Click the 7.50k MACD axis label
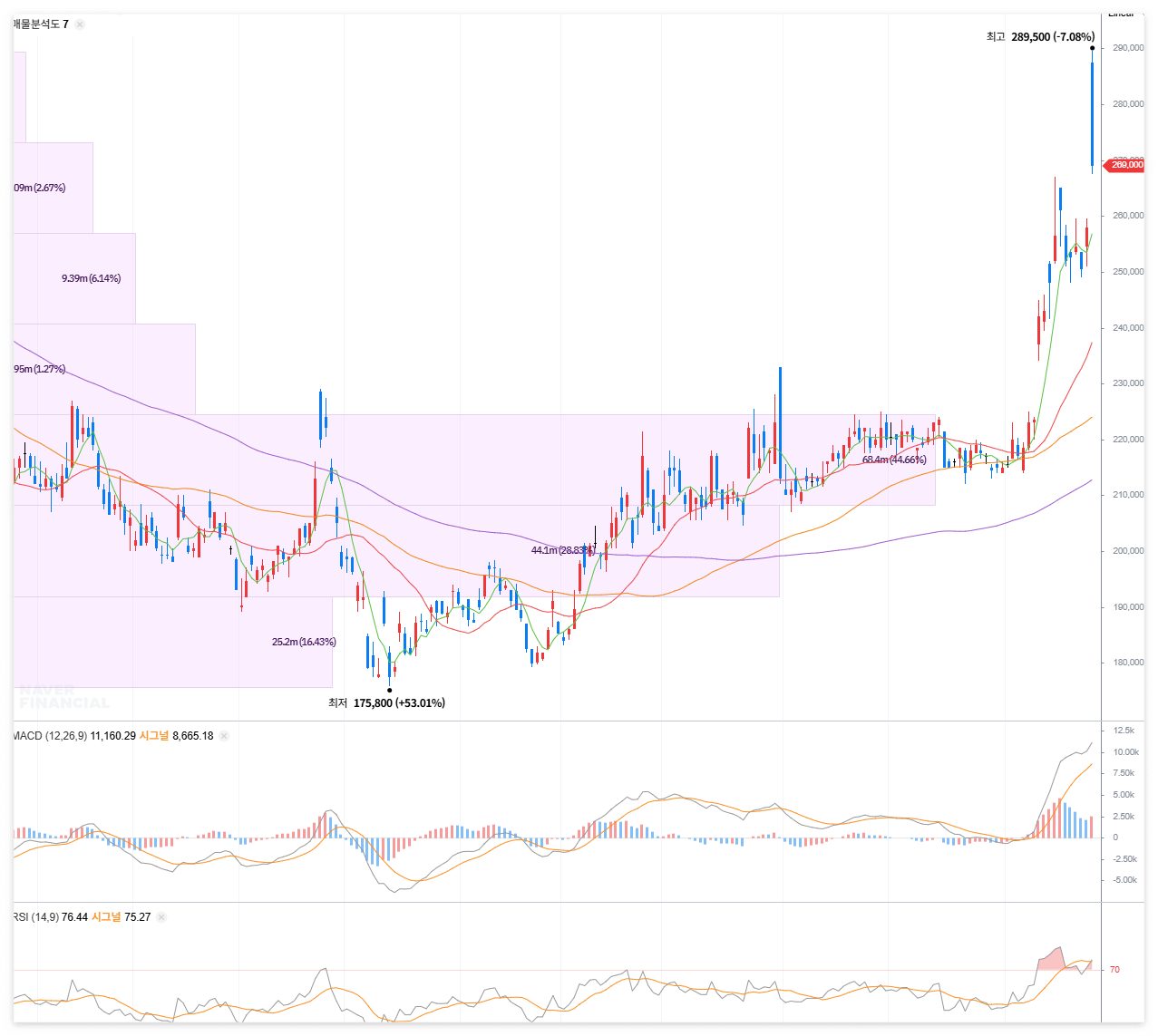This screenshot has height=1036, width=1158. [1124, 773]
